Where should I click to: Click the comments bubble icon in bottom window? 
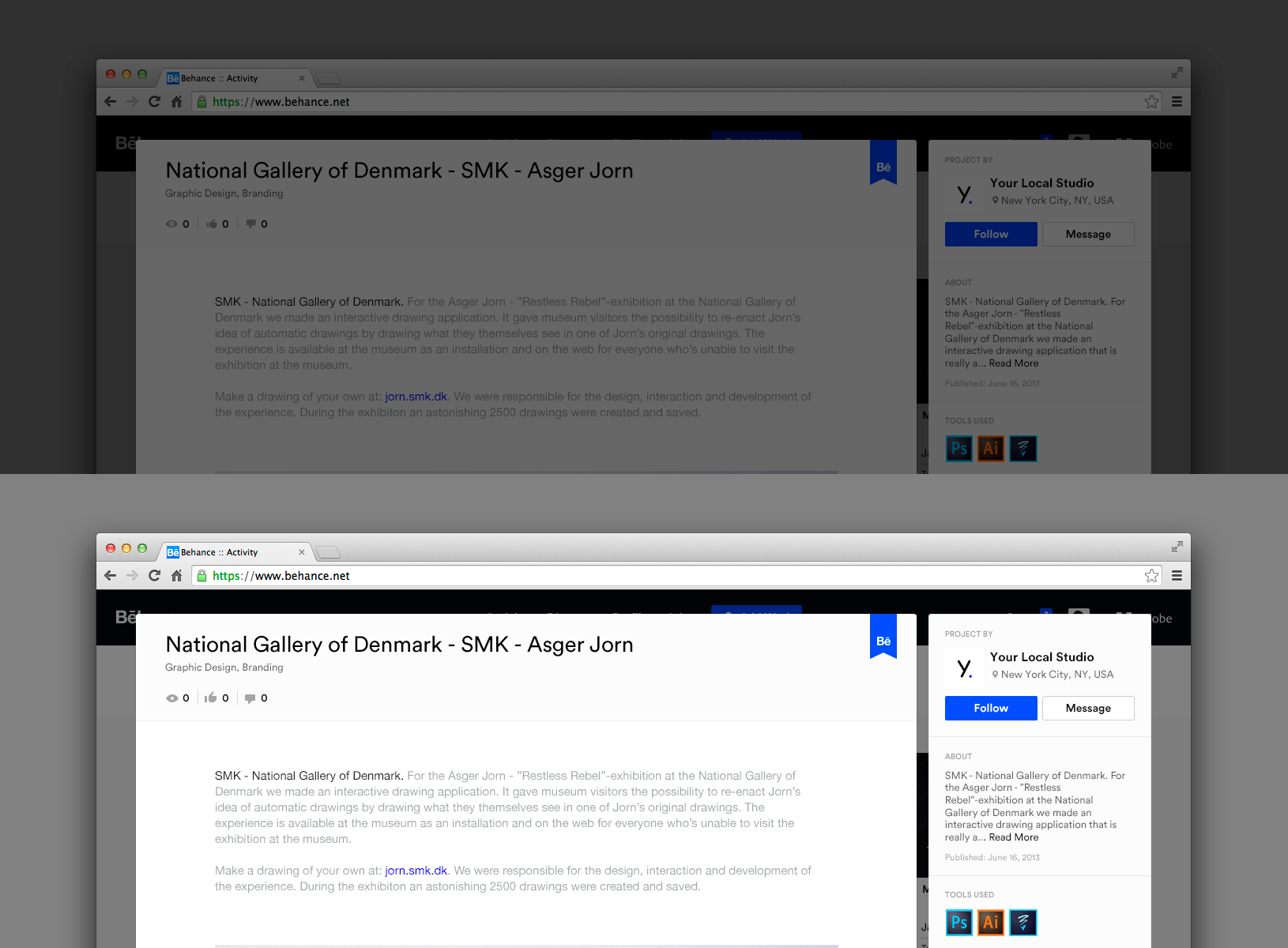click(x=250, y=698)
